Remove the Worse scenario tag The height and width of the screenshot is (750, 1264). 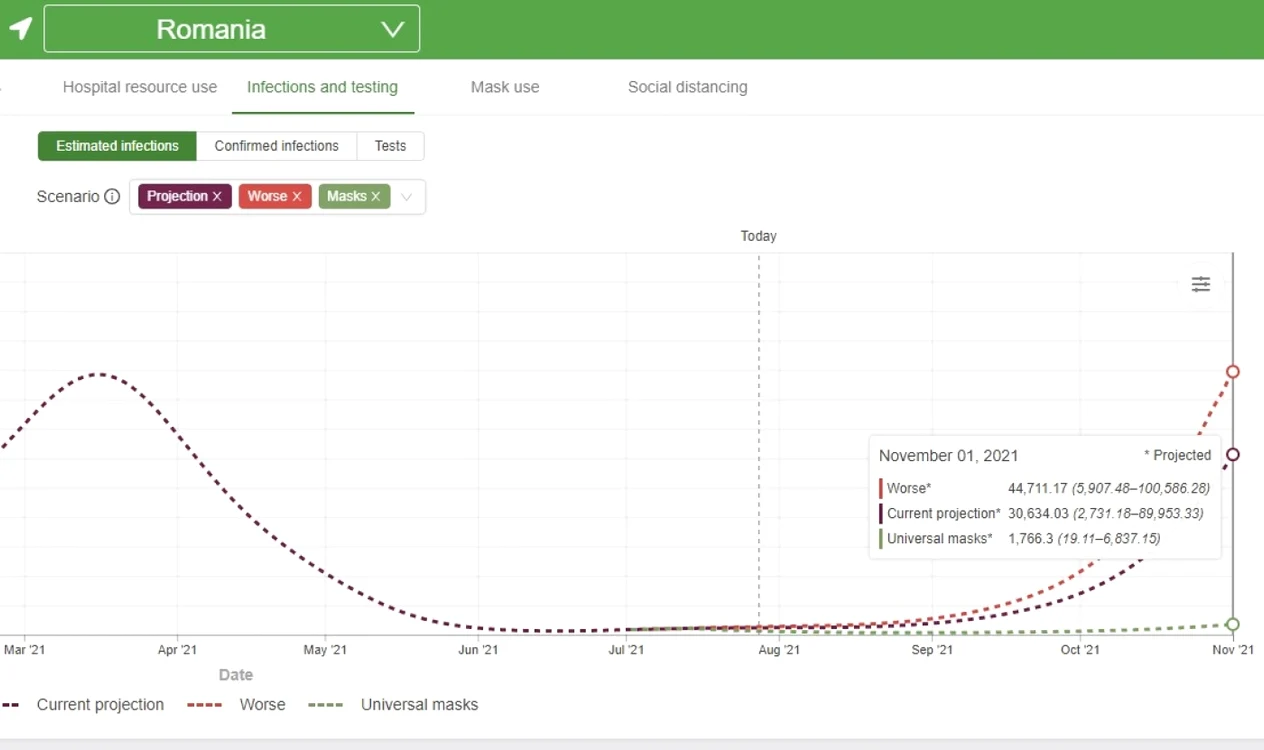coord(297,197)
